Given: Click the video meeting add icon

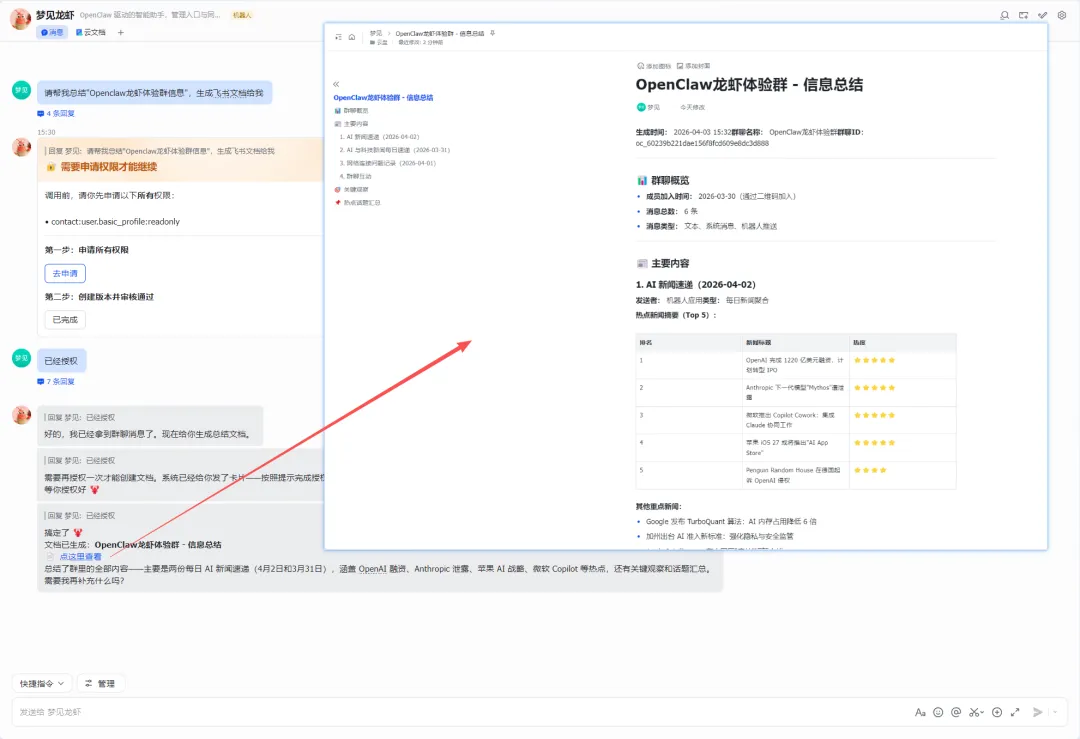Looking at the screenshot, I should click(1024, 15).
